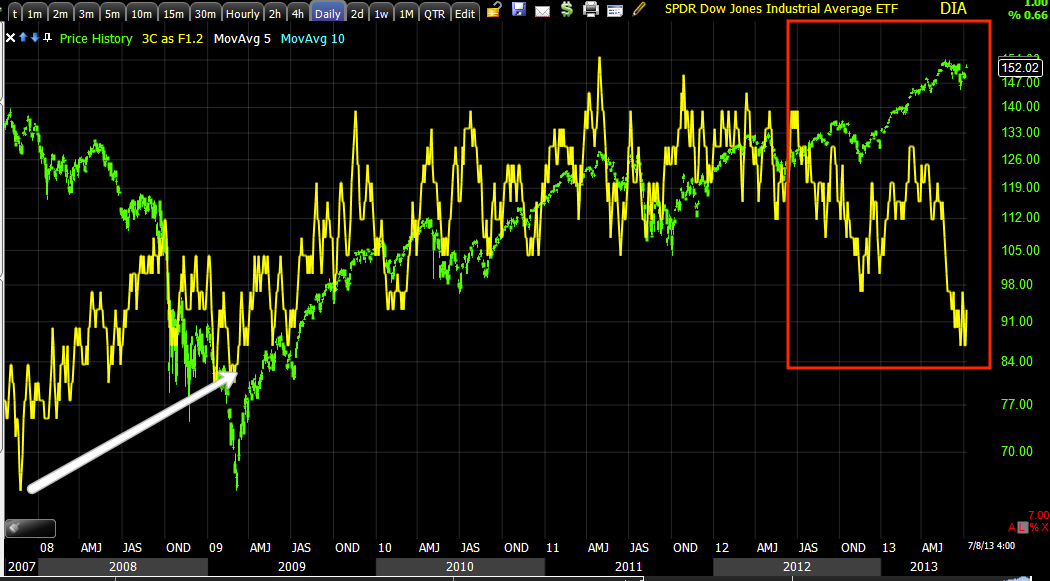Click the pin icon beside Price History
This screenshot has height=581, width=1050.
pos(47,38)
